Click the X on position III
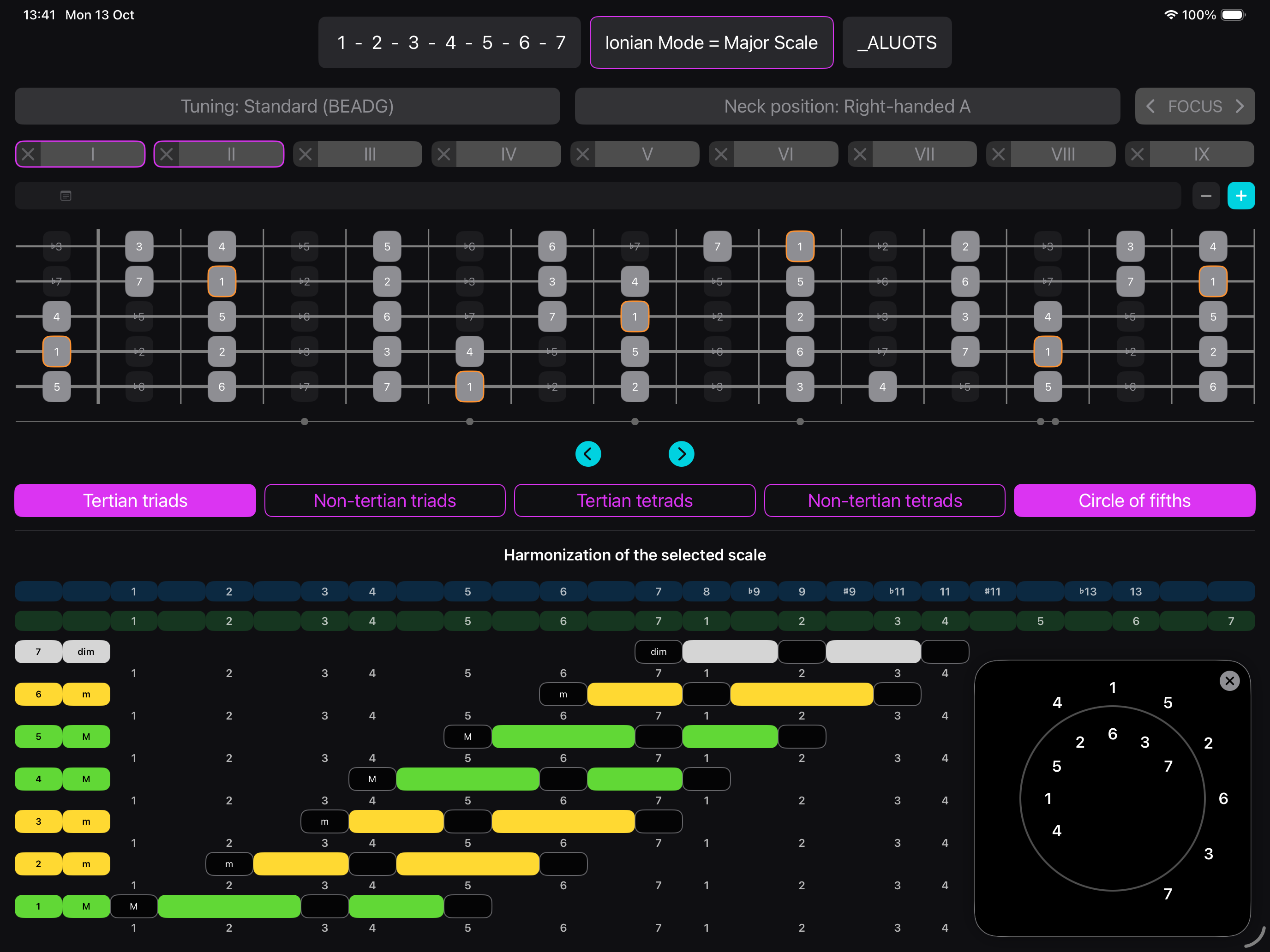Image resolution: width=1270 pixels, height=952 pixels. pyautogui.click(x=306, y=155)
